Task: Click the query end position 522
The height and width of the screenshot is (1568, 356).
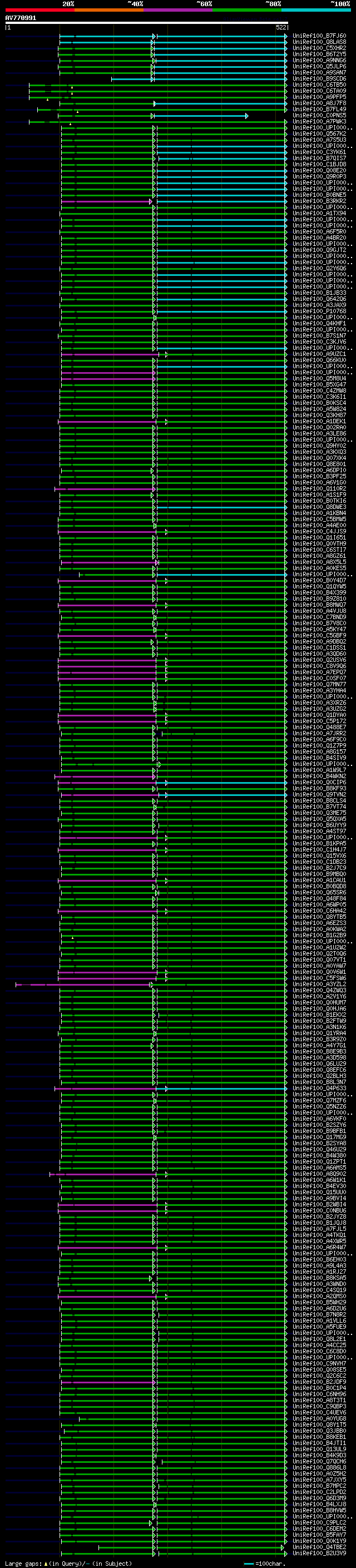Action: [x=281, y=27]
